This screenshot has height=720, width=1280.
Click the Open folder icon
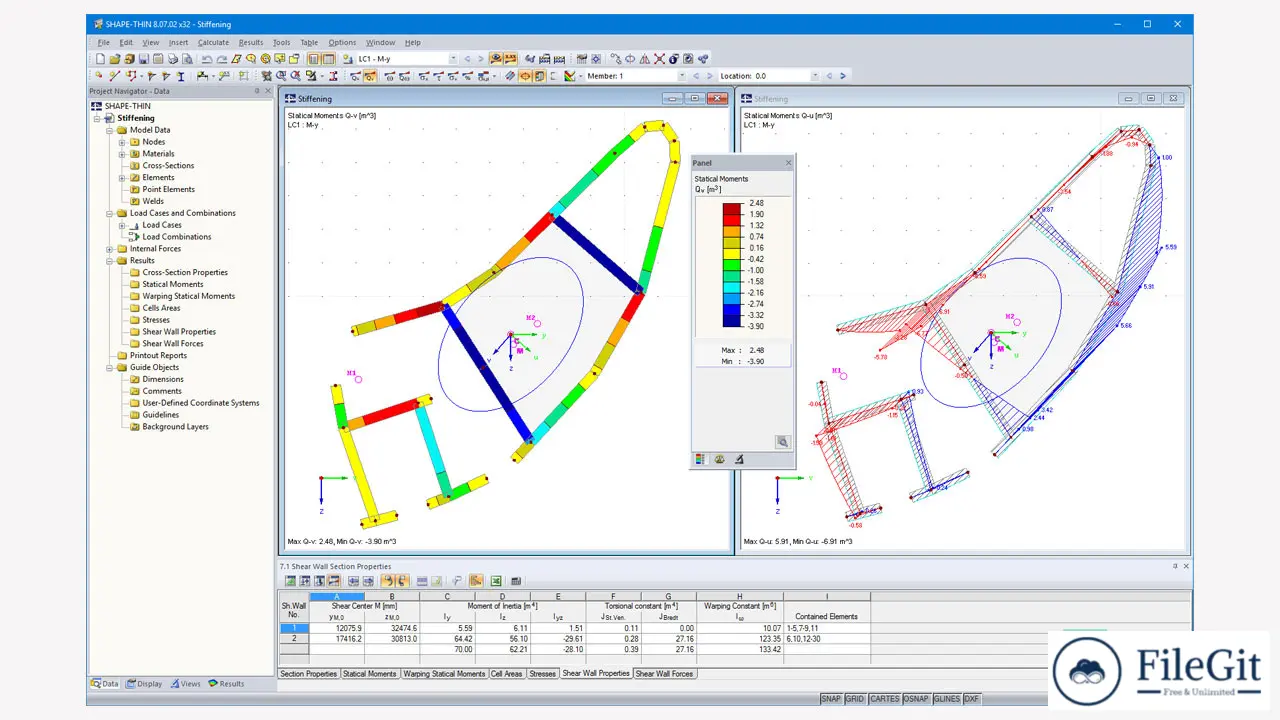pyautogui.click(x=115, y=59)
